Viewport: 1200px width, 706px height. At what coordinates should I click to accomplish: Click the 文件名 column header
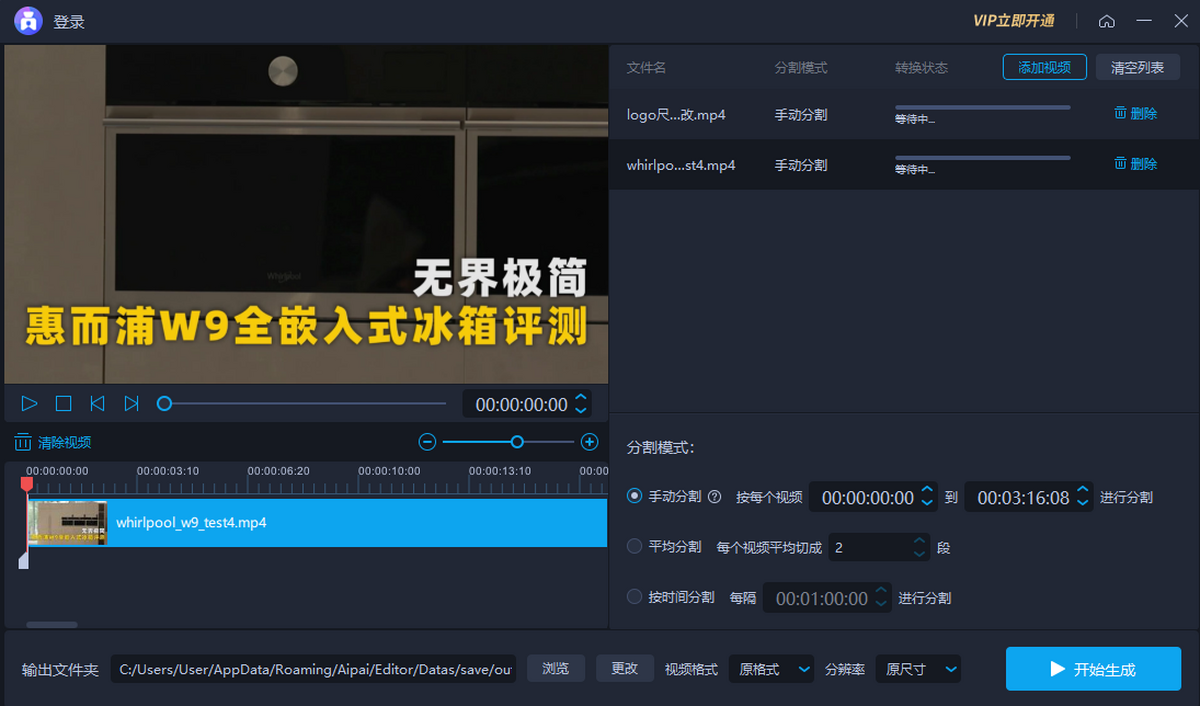(646, 68)
